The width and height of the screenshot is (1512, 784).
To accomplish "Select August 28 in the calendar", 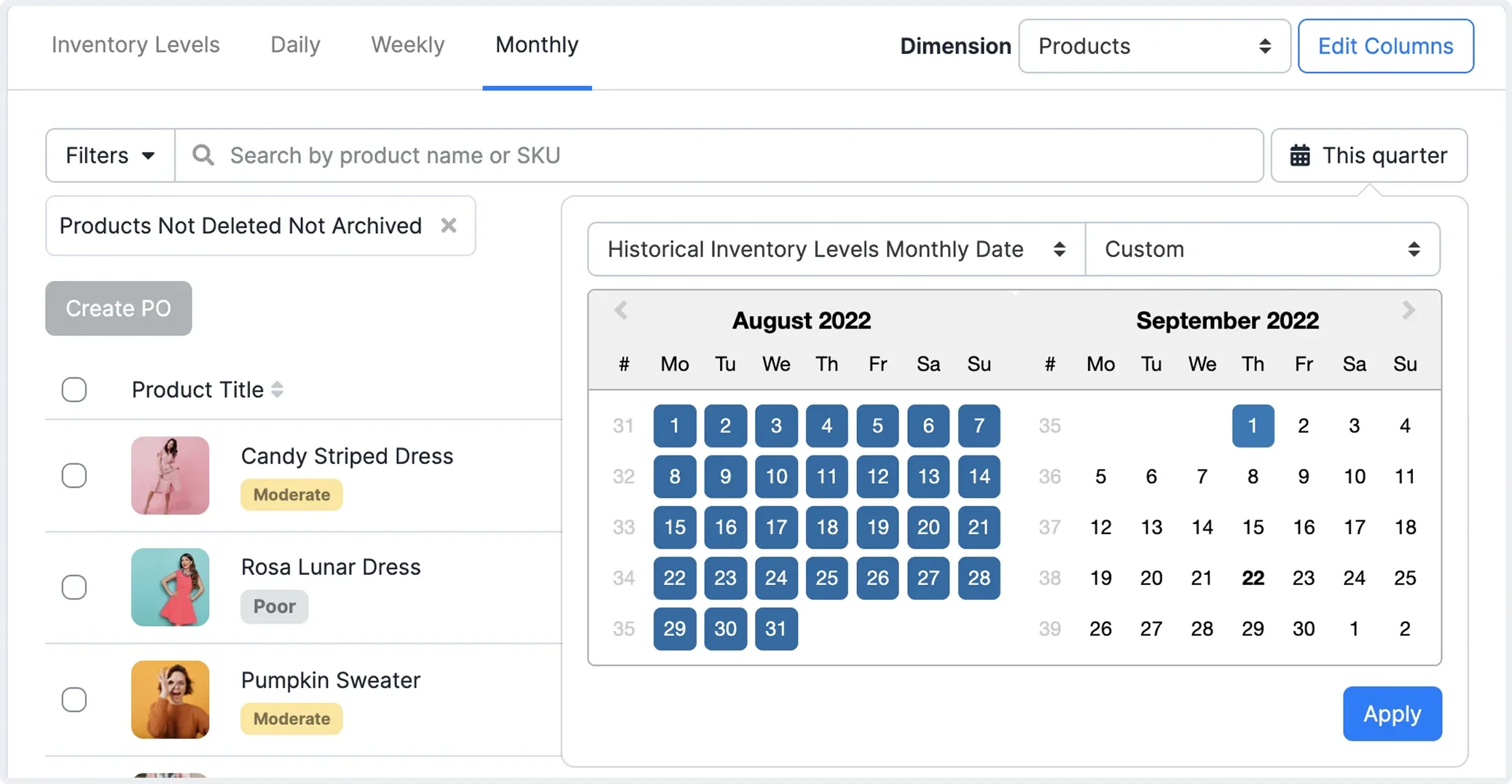I will click(x=979, y=578).
